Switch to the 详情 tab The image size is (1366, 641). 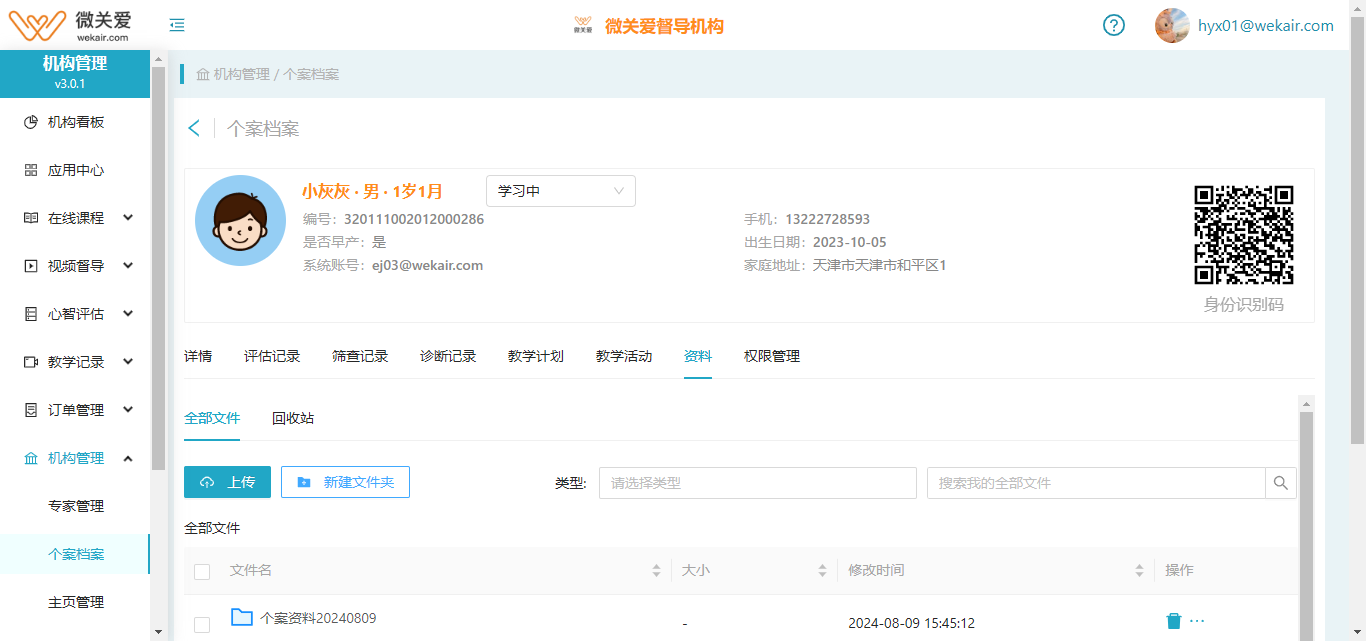click(198, 356)
